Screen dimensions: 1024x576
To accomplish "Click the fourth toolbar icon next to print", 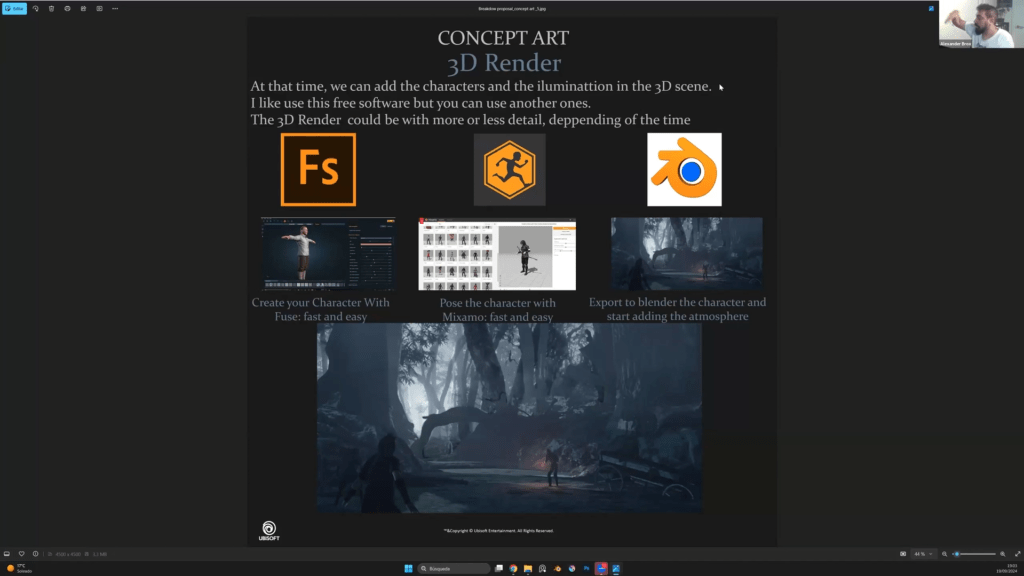I will [83, 8].
